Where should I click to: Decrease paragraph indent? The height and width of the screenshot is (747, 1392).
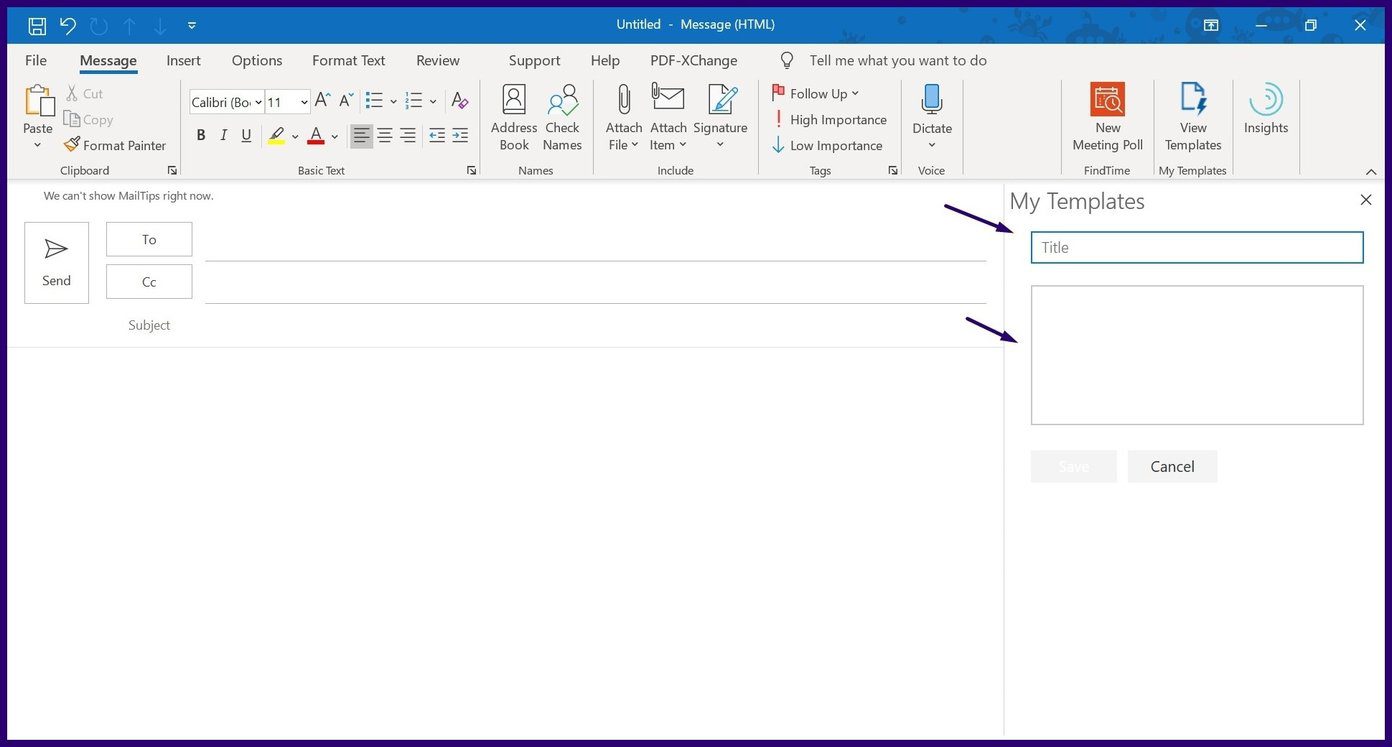[x=437, y=135]
